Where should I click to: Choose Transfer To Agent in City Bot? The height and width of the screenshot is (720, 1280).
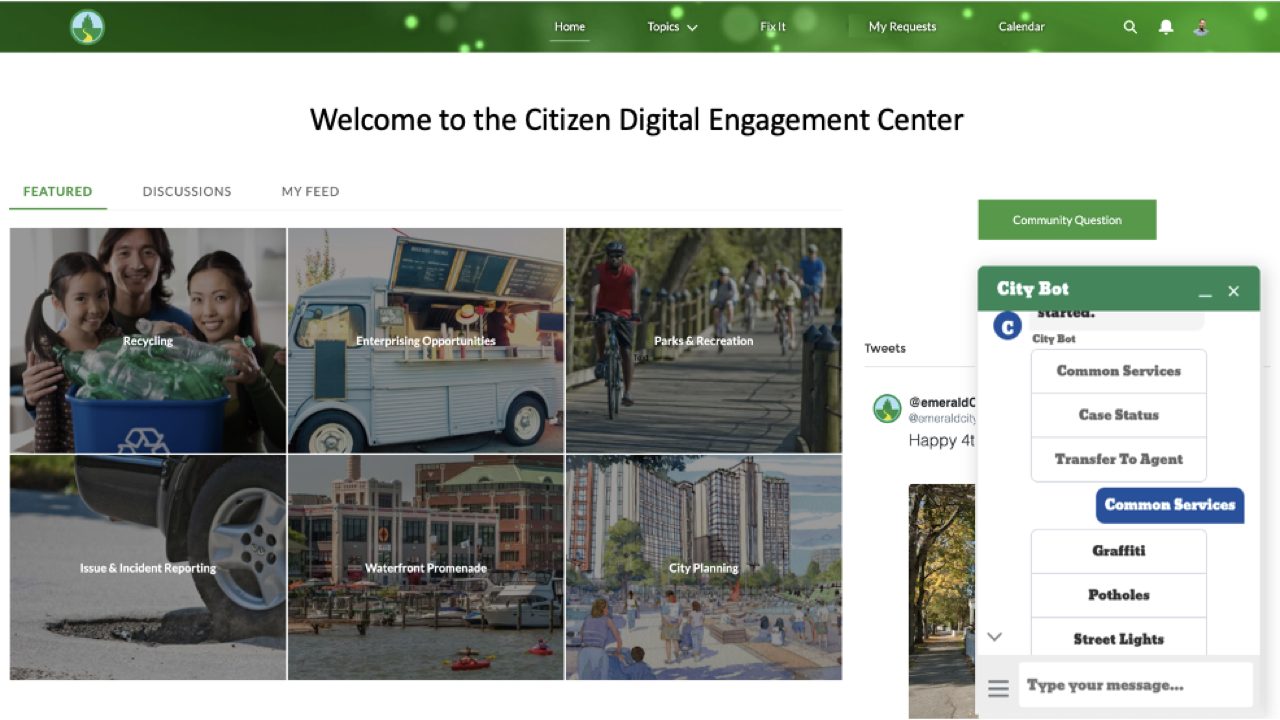(1118, 459)
